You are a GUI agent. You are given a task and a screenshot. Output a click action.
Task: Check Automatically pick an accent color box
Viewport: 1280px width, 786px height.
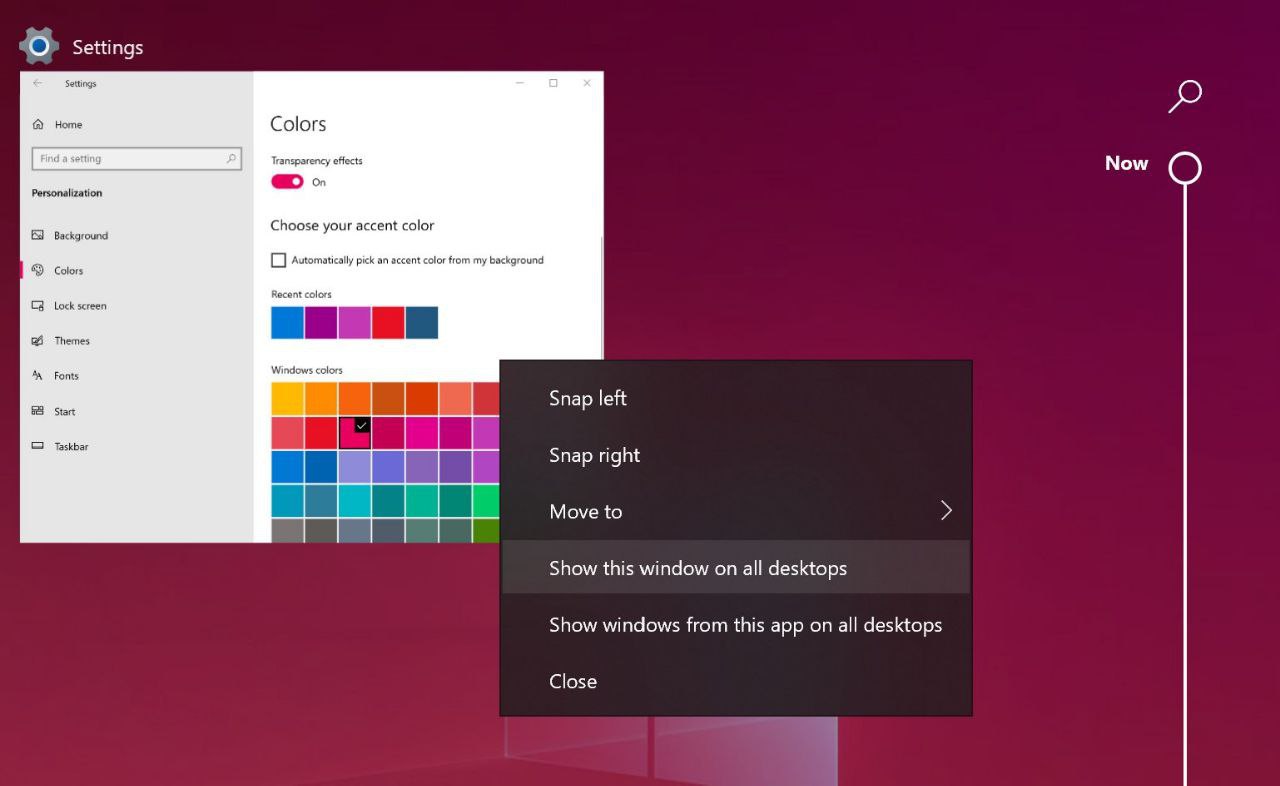coord(278,260)
